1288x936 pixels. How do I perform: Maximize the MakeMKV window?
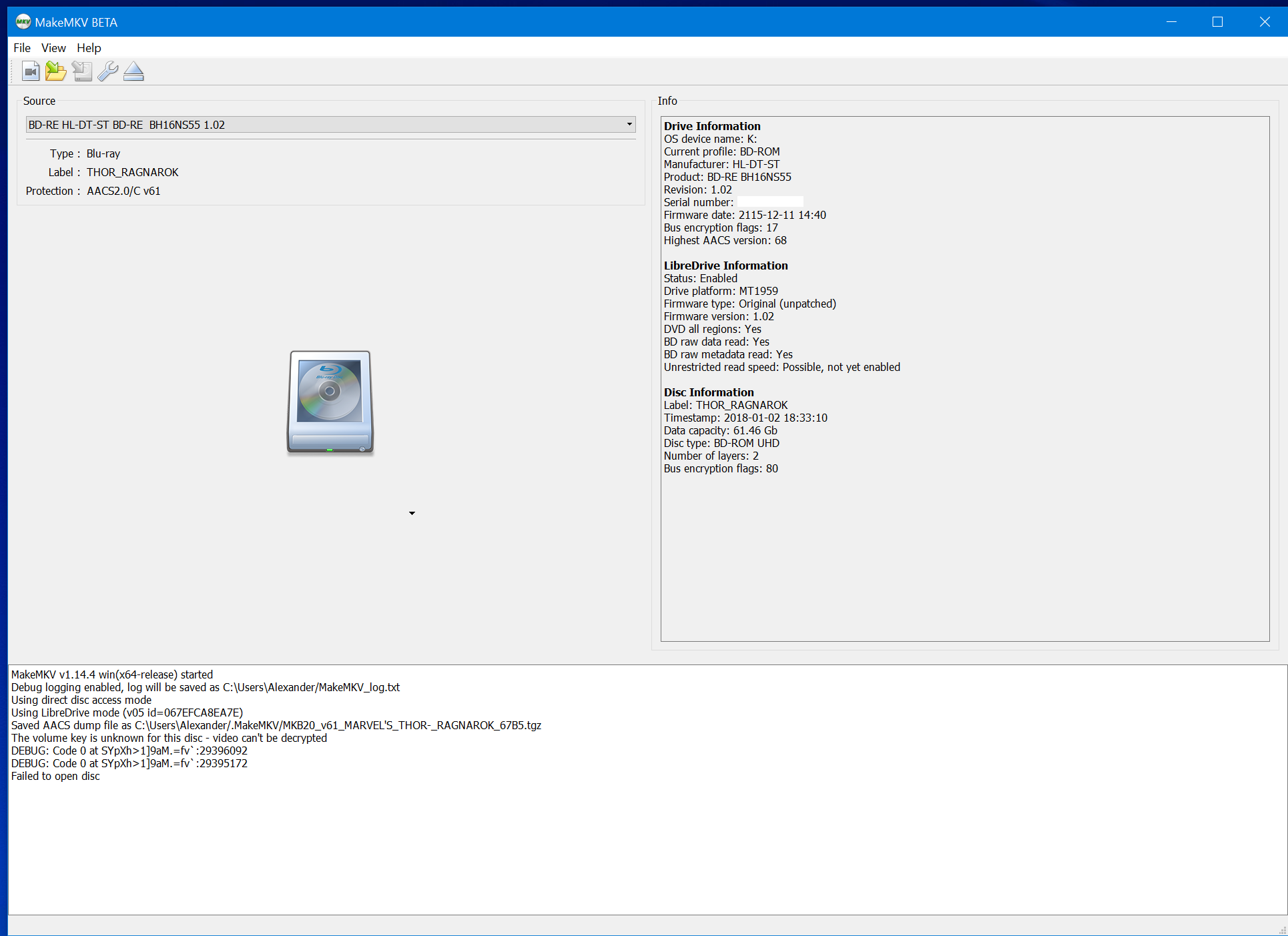tap(1217, 22)
